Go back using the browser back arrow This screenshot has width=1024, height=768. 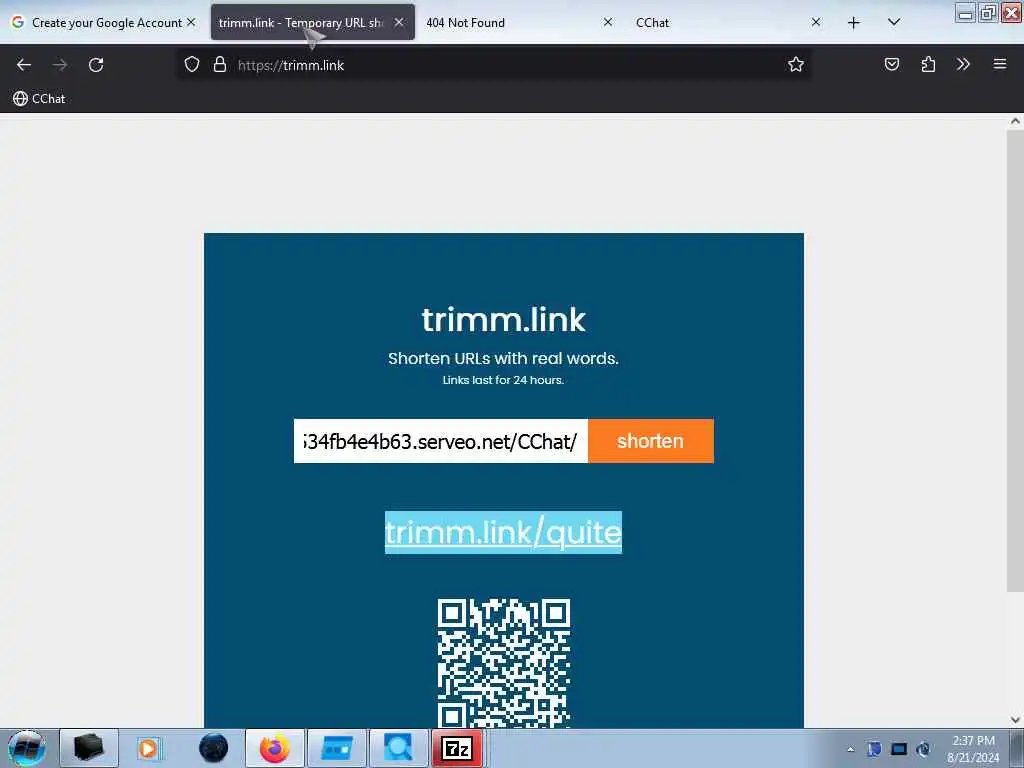[x=24, y=65]
